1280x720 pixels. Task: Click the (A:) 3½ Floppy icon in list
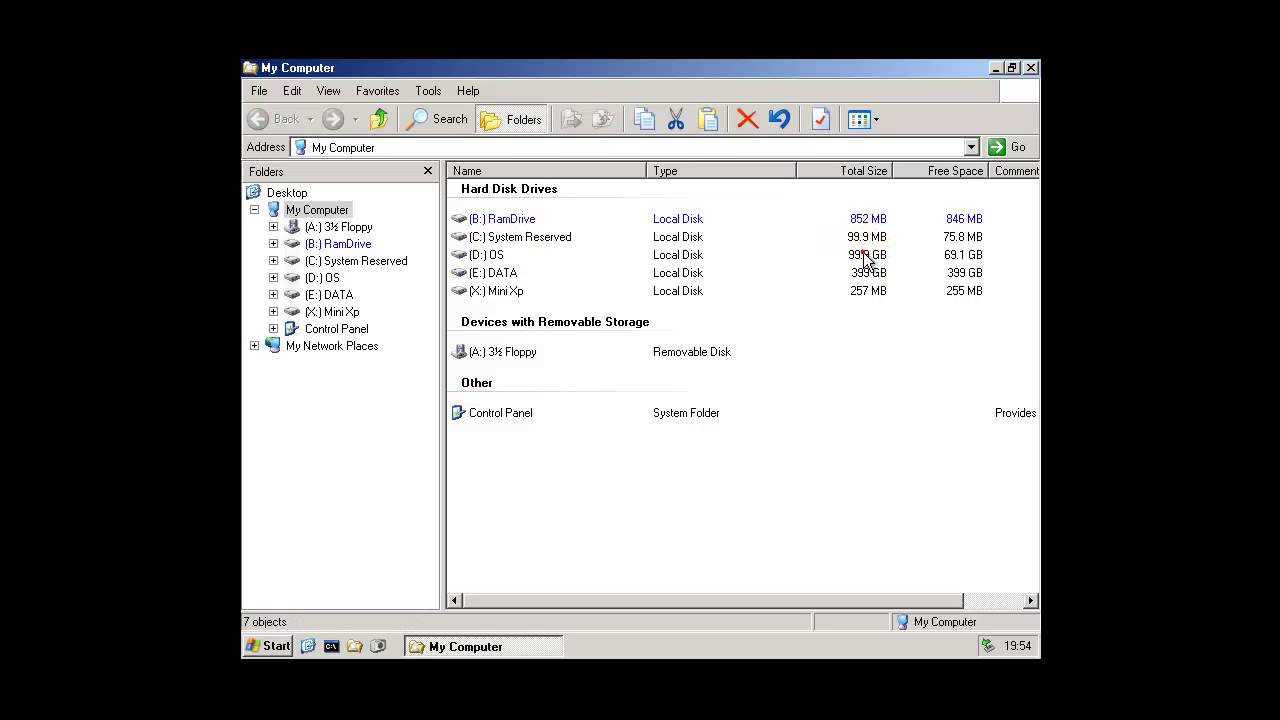tap(459, 352)
